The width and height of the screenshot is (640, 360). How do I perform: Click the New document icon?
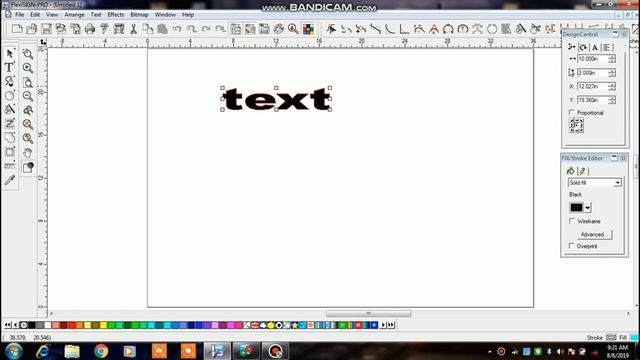[x=17, y=29]
